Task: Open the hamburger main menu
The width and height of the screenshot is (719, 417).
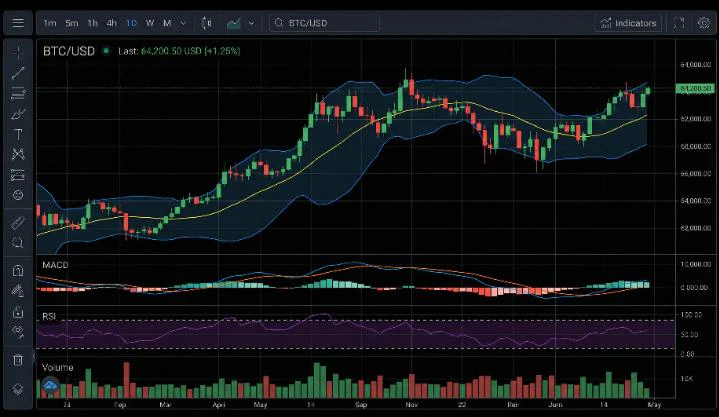Action: 18,23
